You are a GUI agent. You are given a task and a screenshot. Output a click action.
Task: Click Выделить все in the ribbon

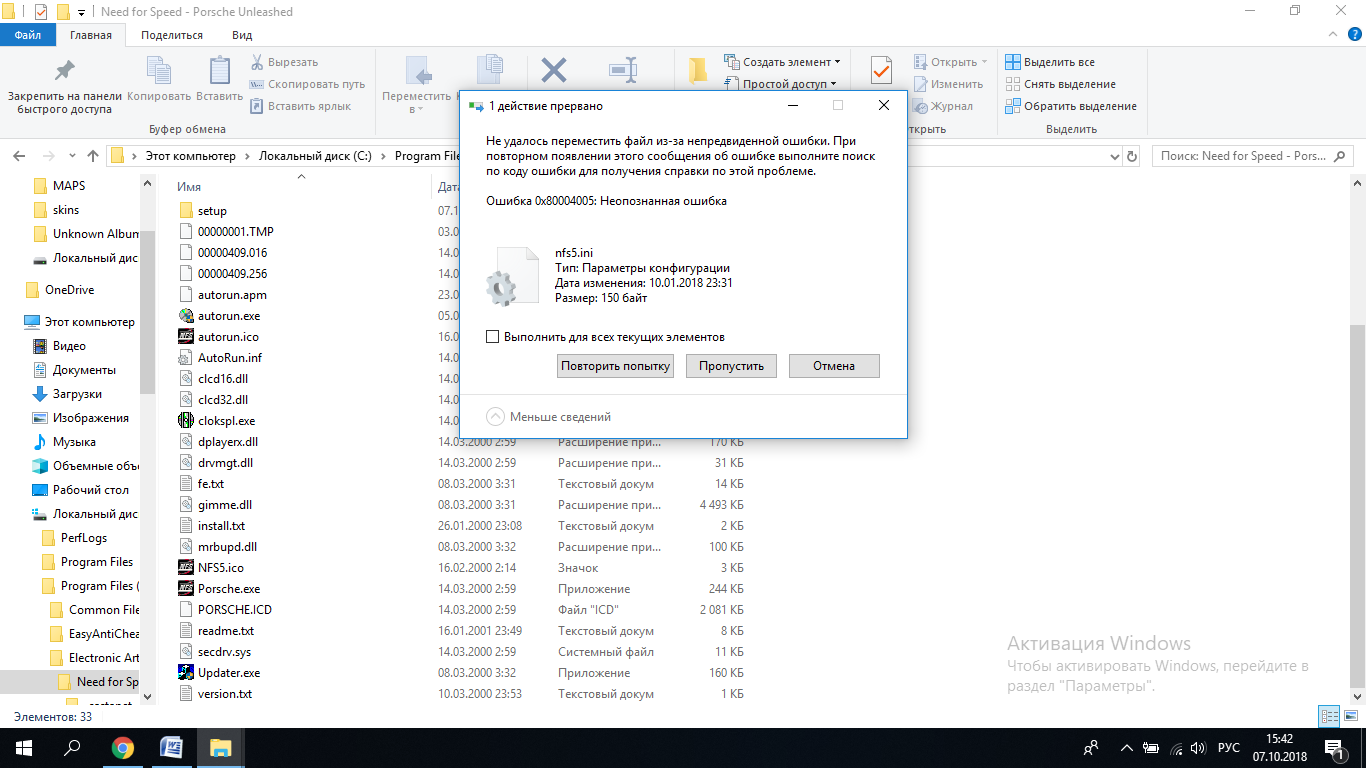pos(1050,62)
